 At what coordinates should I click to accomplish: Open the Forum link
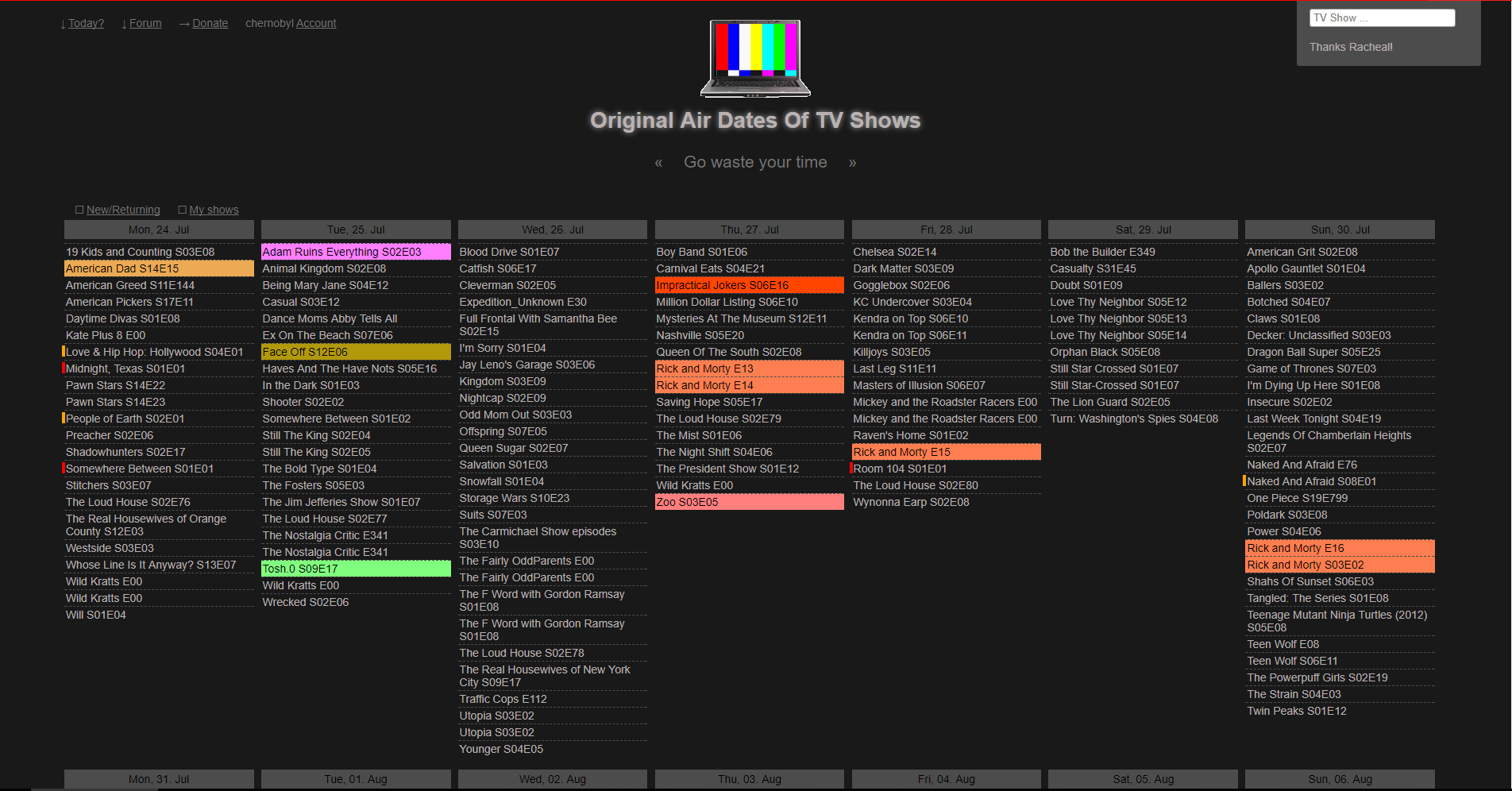pos(145,23)
